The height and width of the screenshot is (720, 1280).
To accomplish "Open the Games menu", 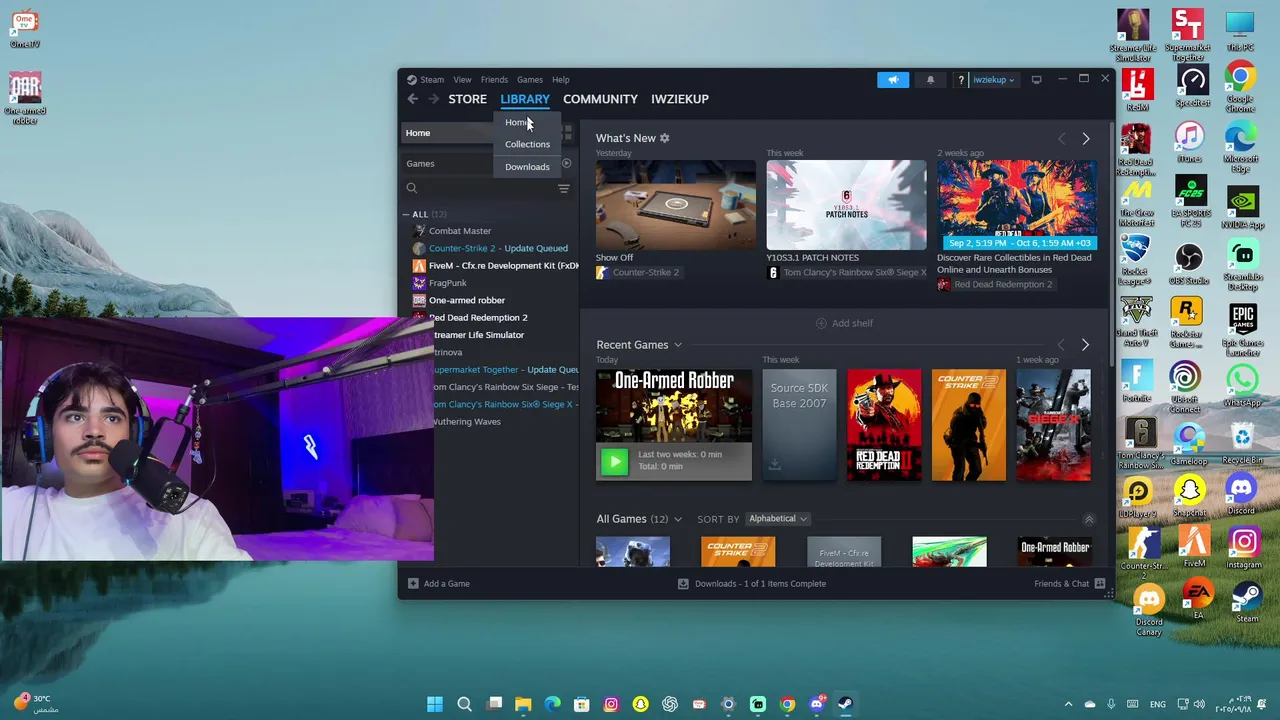I will (530, 80).
